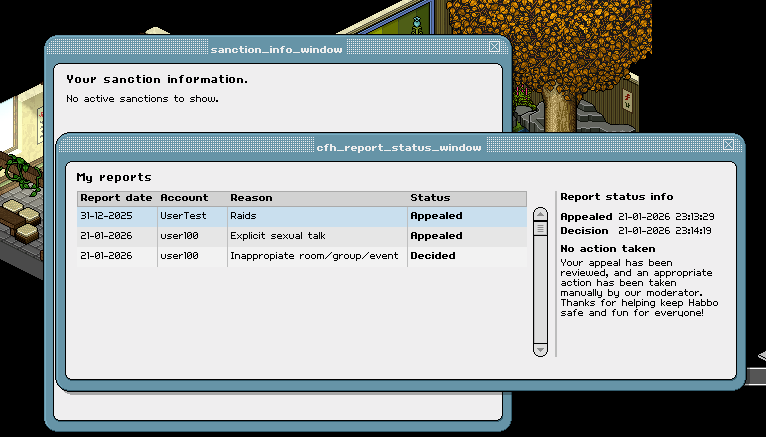
Task: Click the scrollbar down arrow in reports list
Action: [540, 349]
